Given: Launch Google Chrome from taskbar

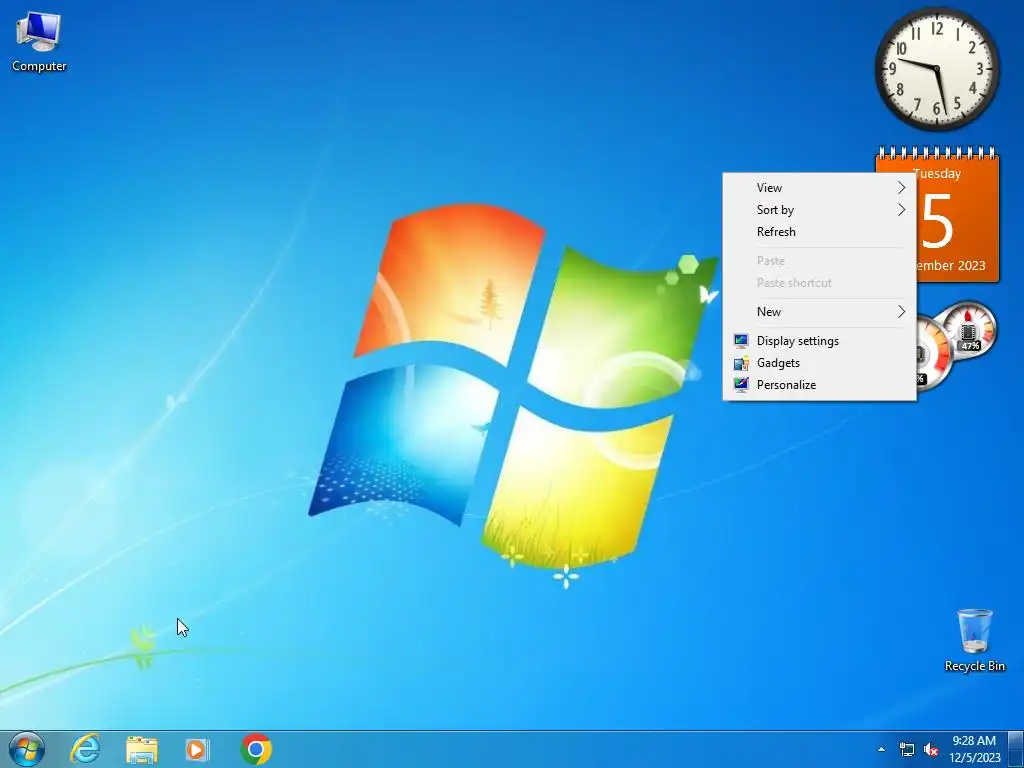Looking at the screenshot, I should (x=256, y=749).
